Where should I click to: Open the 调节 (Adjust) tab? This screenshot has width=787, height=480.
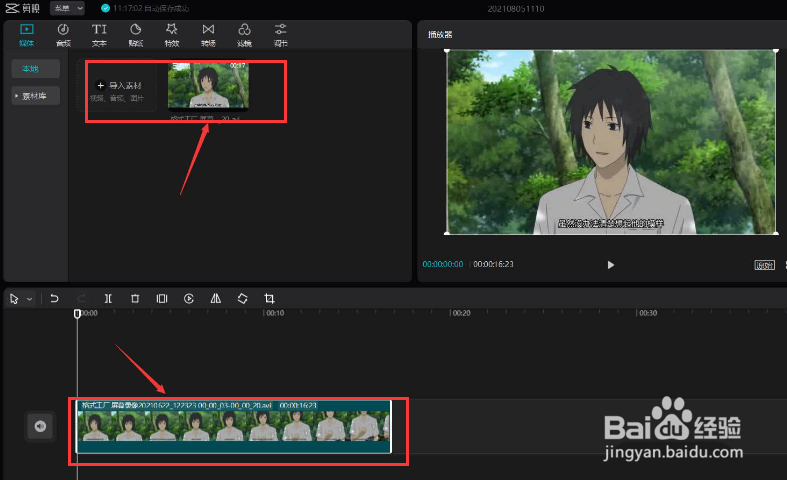tap(281, 35)
